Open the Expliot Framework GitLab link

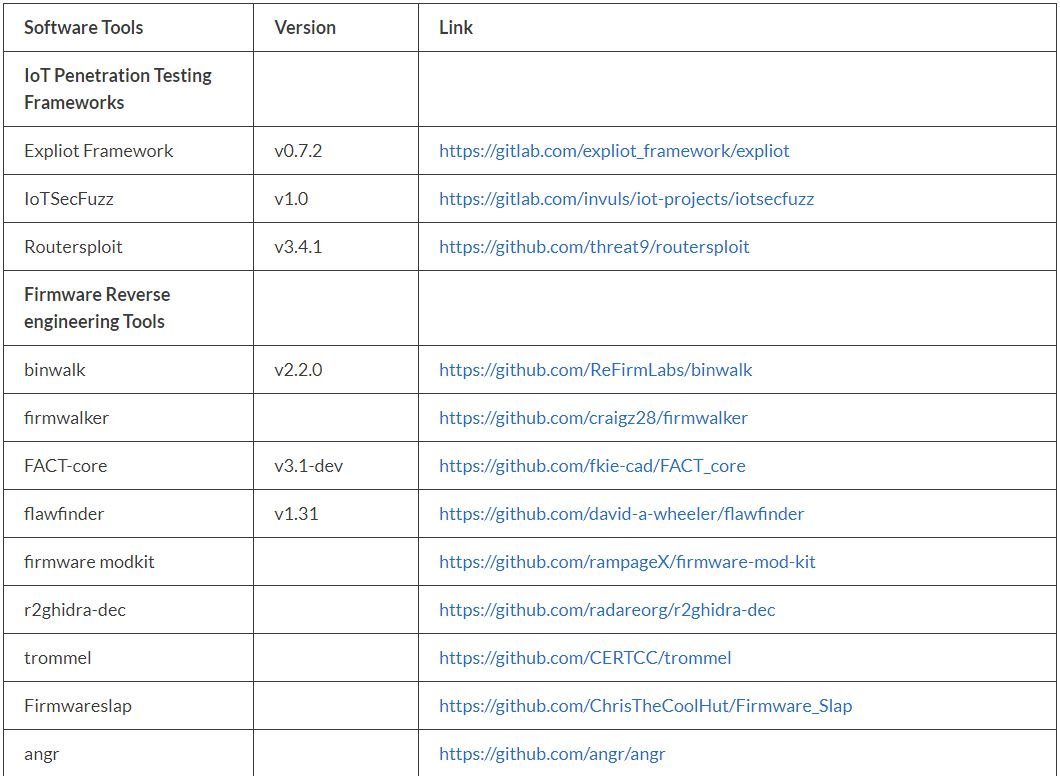(614, 151)
